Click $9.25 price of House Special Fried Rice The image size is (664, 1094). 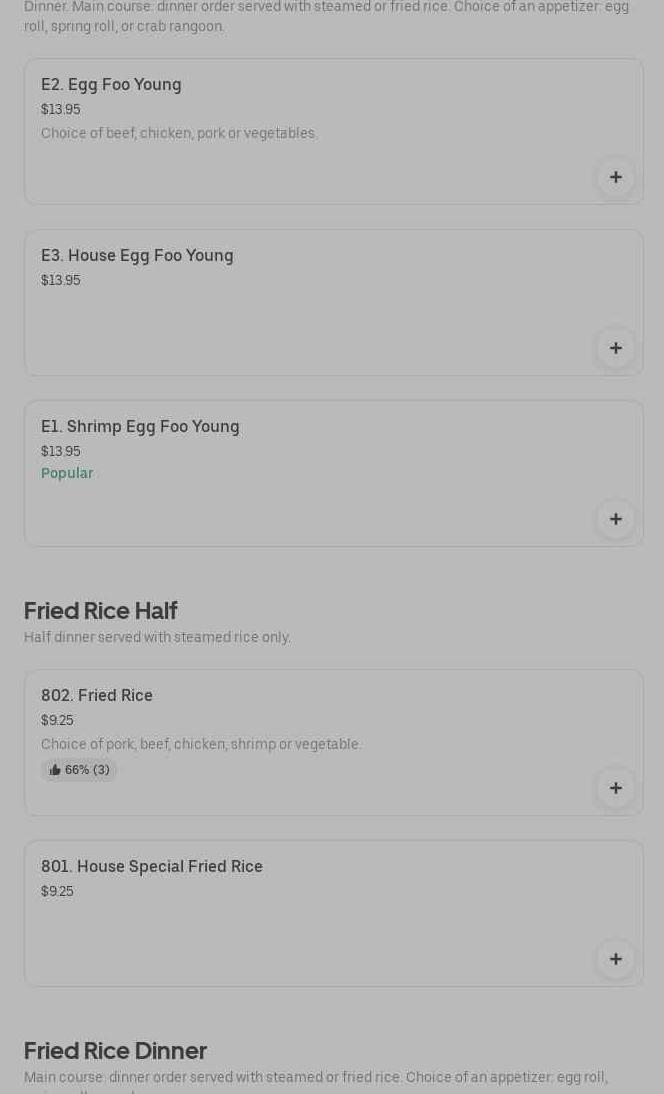tap(57, 891)
